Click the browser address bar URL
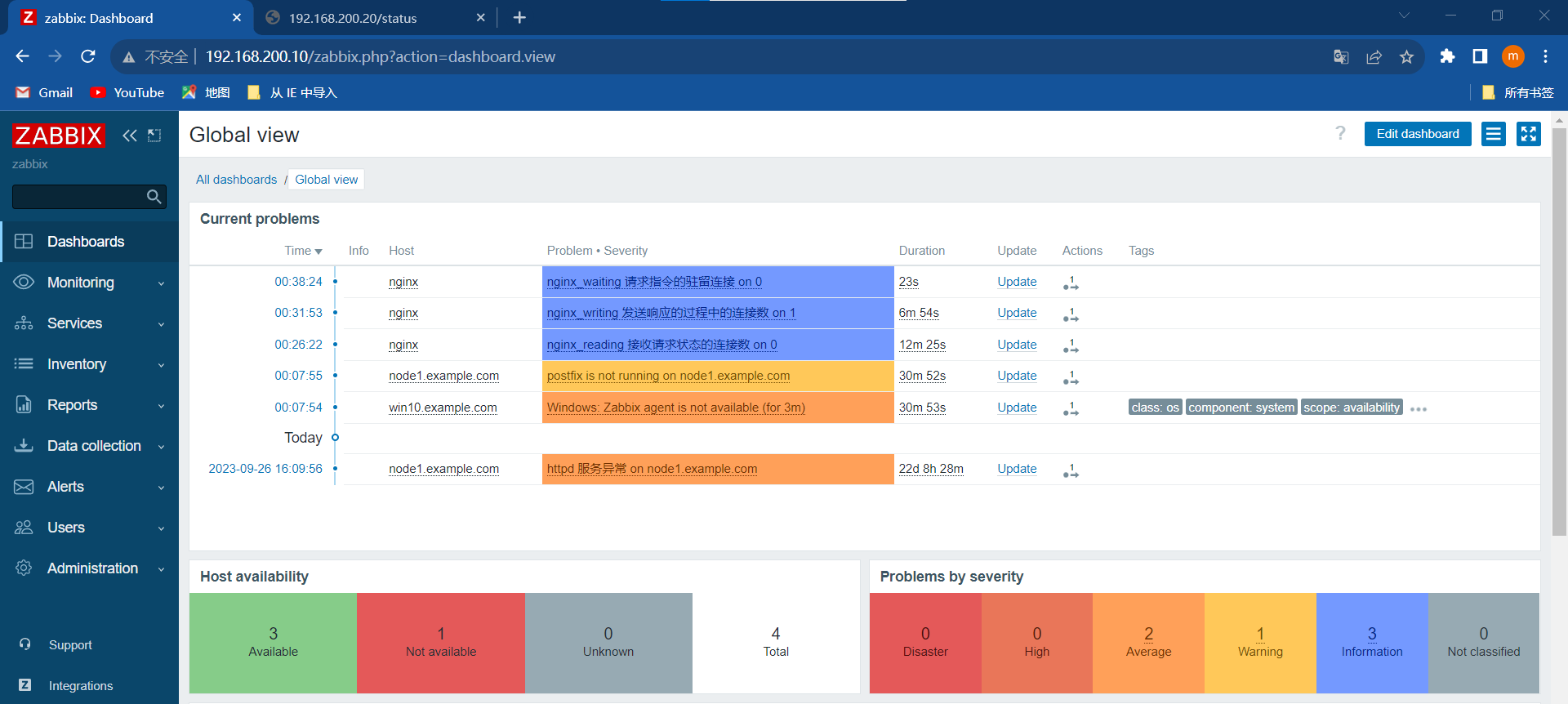Viewport: 1568px width, 704px height. pyautogui.click(x=380, y=56)
